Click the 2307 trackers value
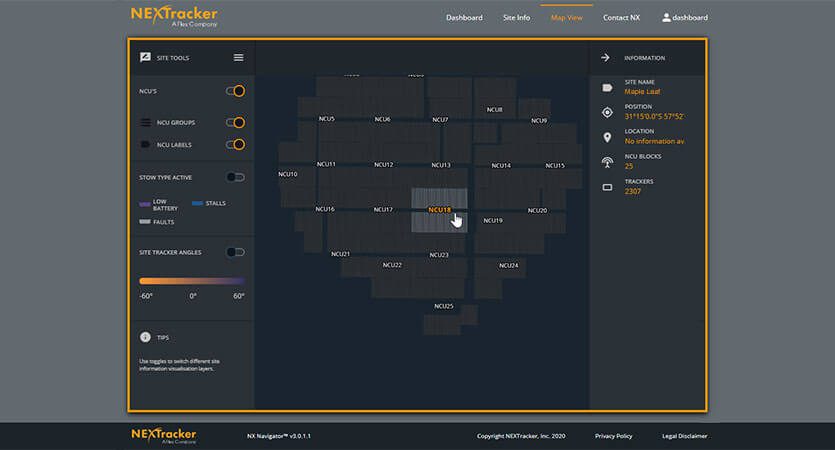835x450 pixels. tap(633, 191)
